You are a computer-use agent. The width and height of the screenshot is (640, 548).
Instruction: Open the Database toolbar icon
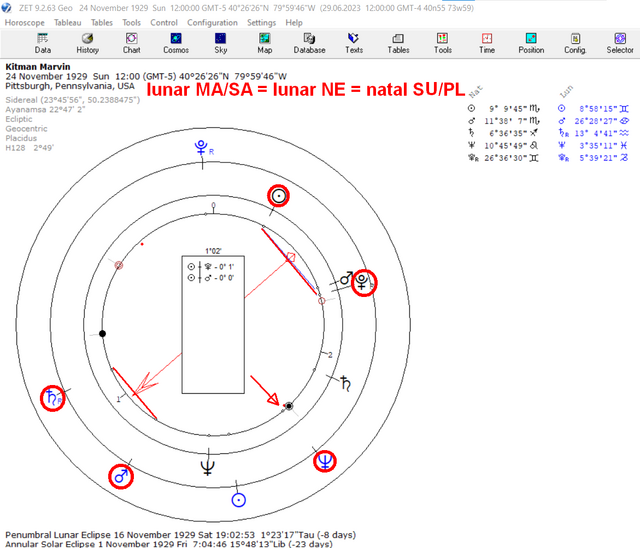[x=309, y=43]
